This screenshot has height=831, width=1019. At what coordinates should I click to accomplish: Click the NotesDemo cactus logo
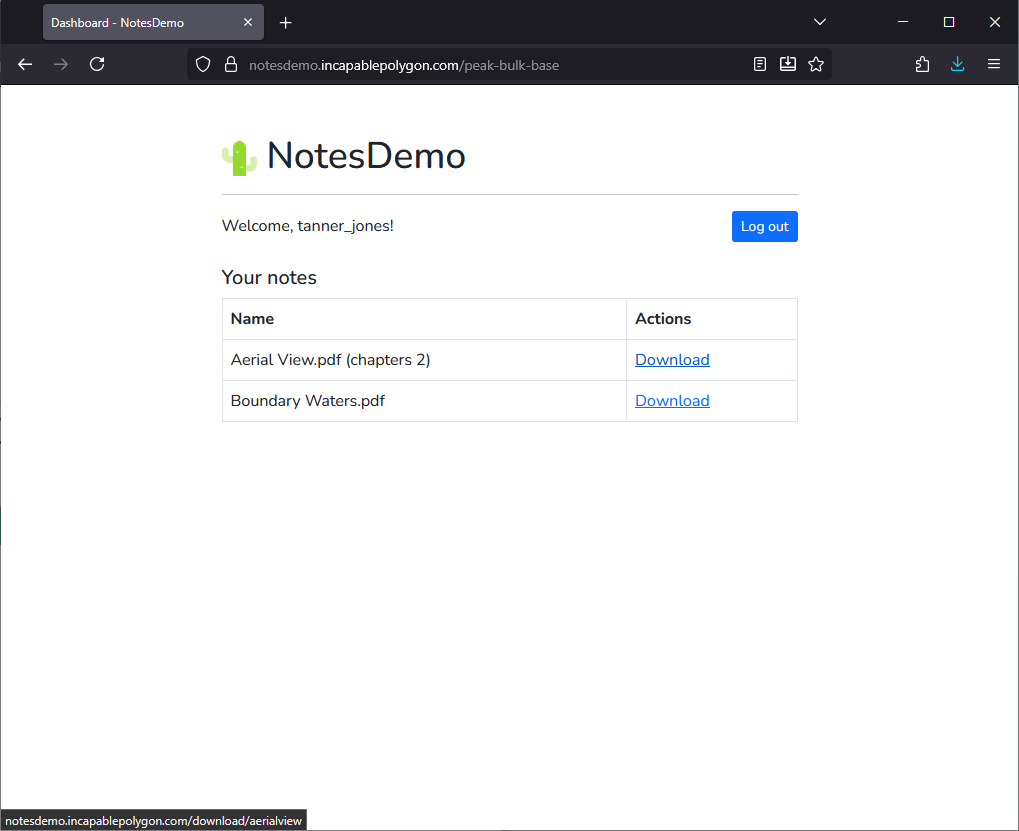point(239,156)
